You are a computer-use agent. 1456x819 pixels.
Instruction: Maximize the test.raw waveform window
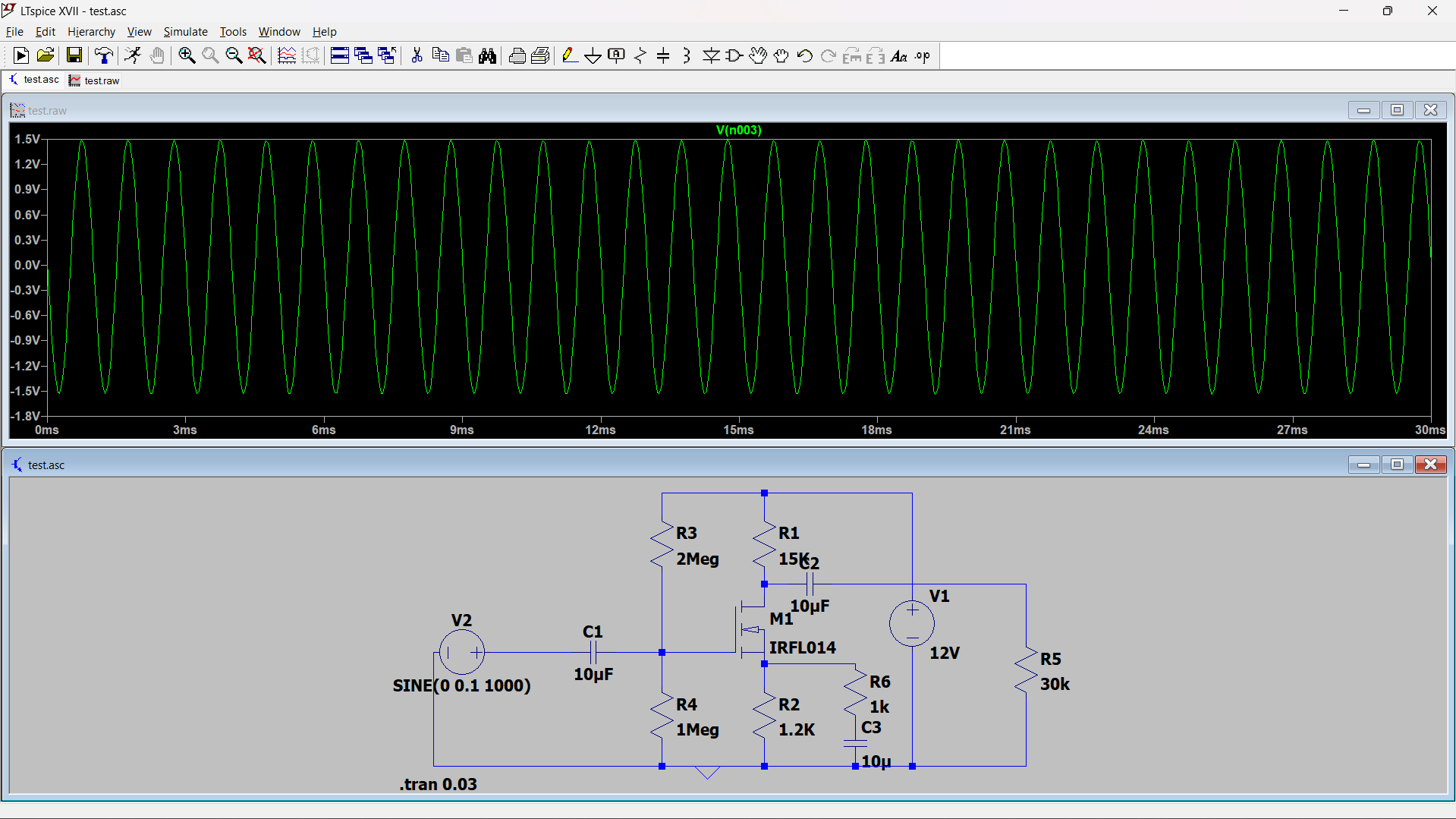[x=1397, y=110]
